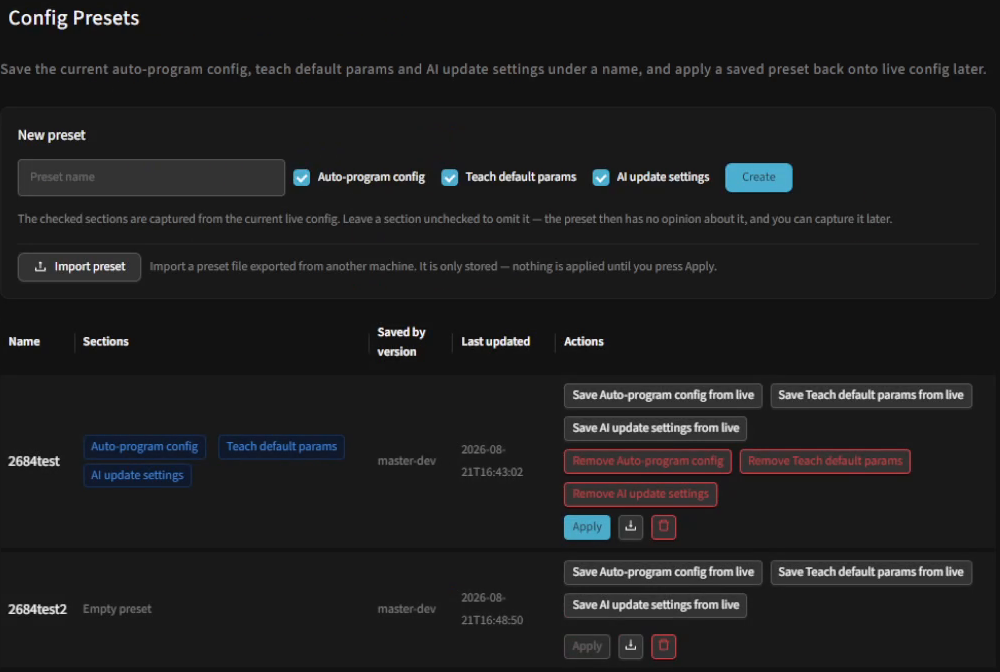Save AI update settings from live for 2684test
Image resolution: width=1000 pixels, height=672 pixels.
pyautogui.click(x=655, y=428)
